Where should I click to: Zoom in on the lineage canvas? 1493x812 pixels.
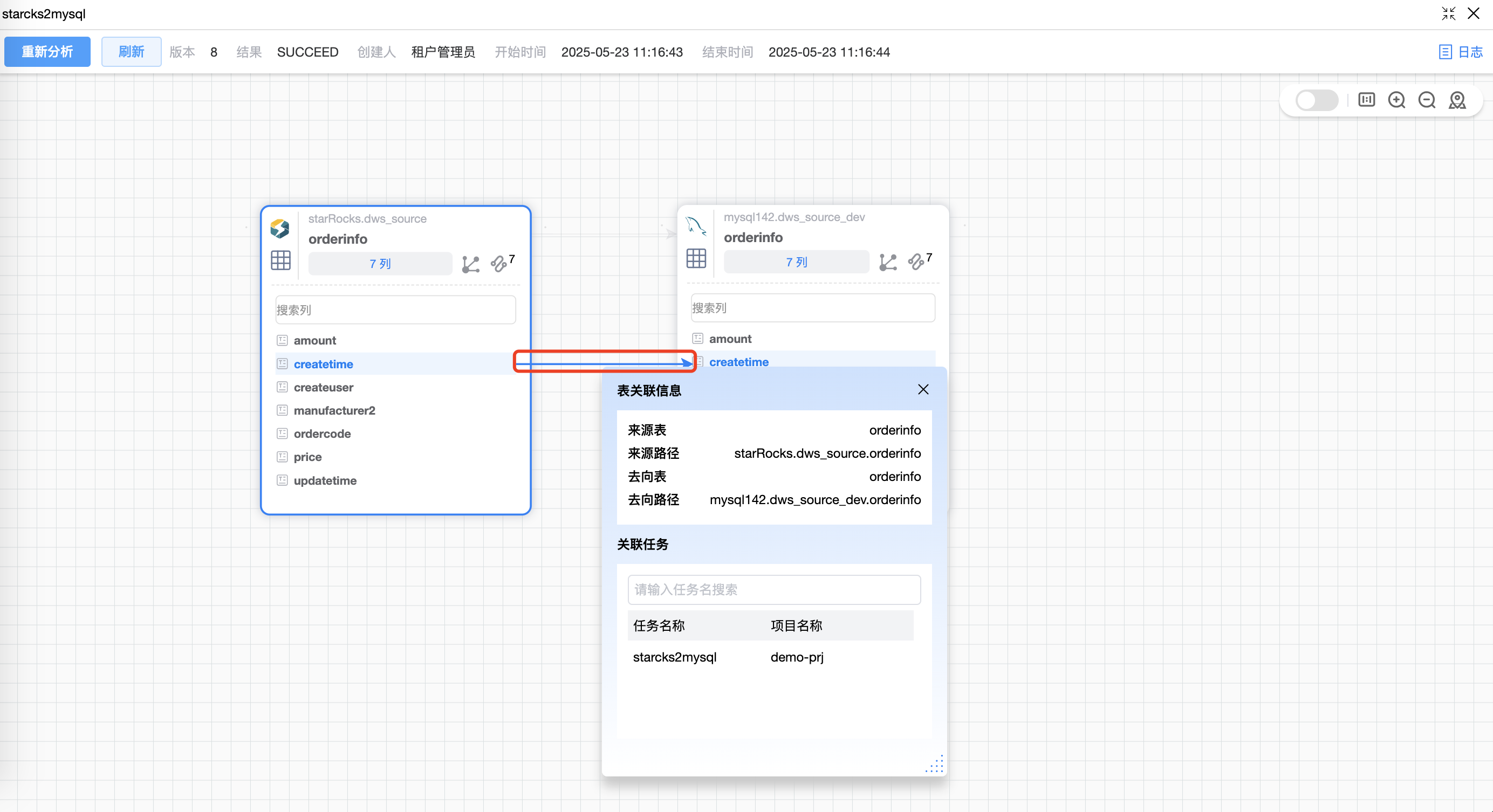click(x=1396, y=100)
